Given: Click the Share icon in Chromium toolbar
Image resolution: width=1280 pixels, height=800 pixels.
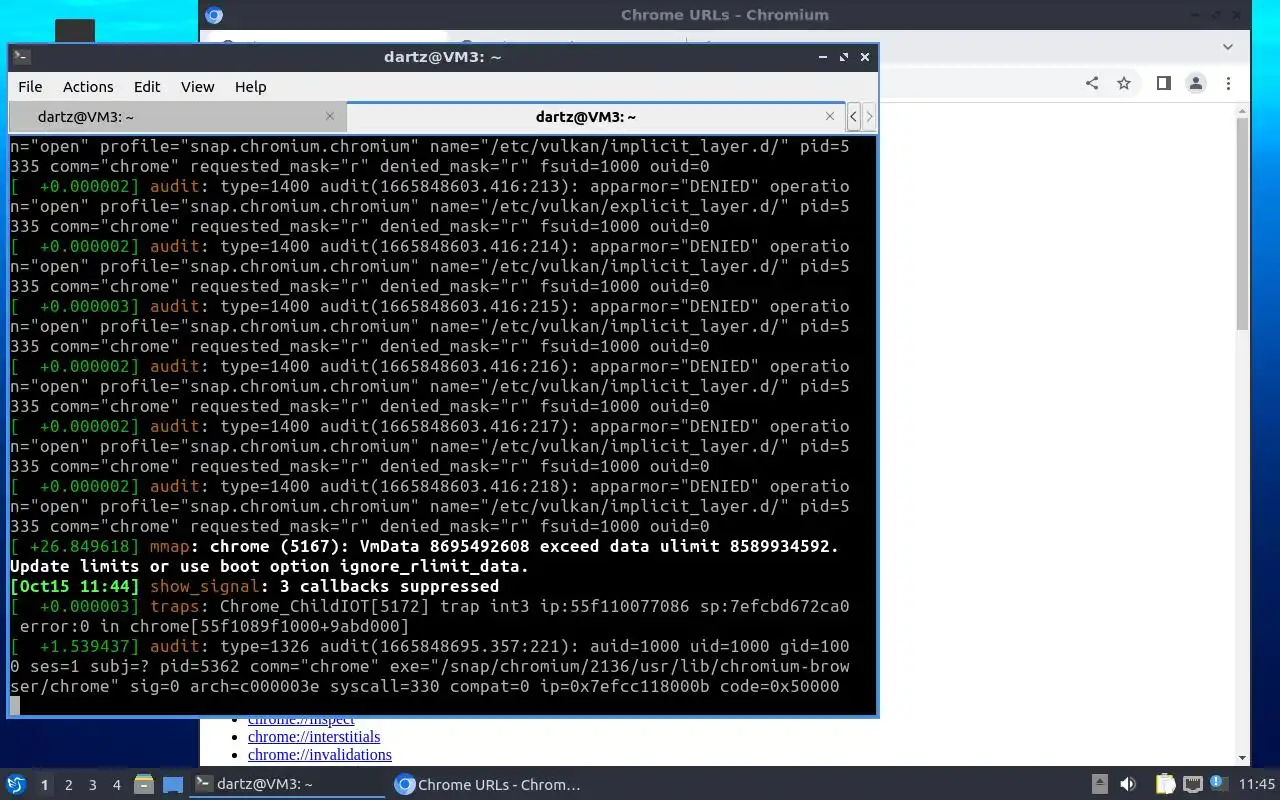Looking at the screenshot, I should click(1092, 84).
